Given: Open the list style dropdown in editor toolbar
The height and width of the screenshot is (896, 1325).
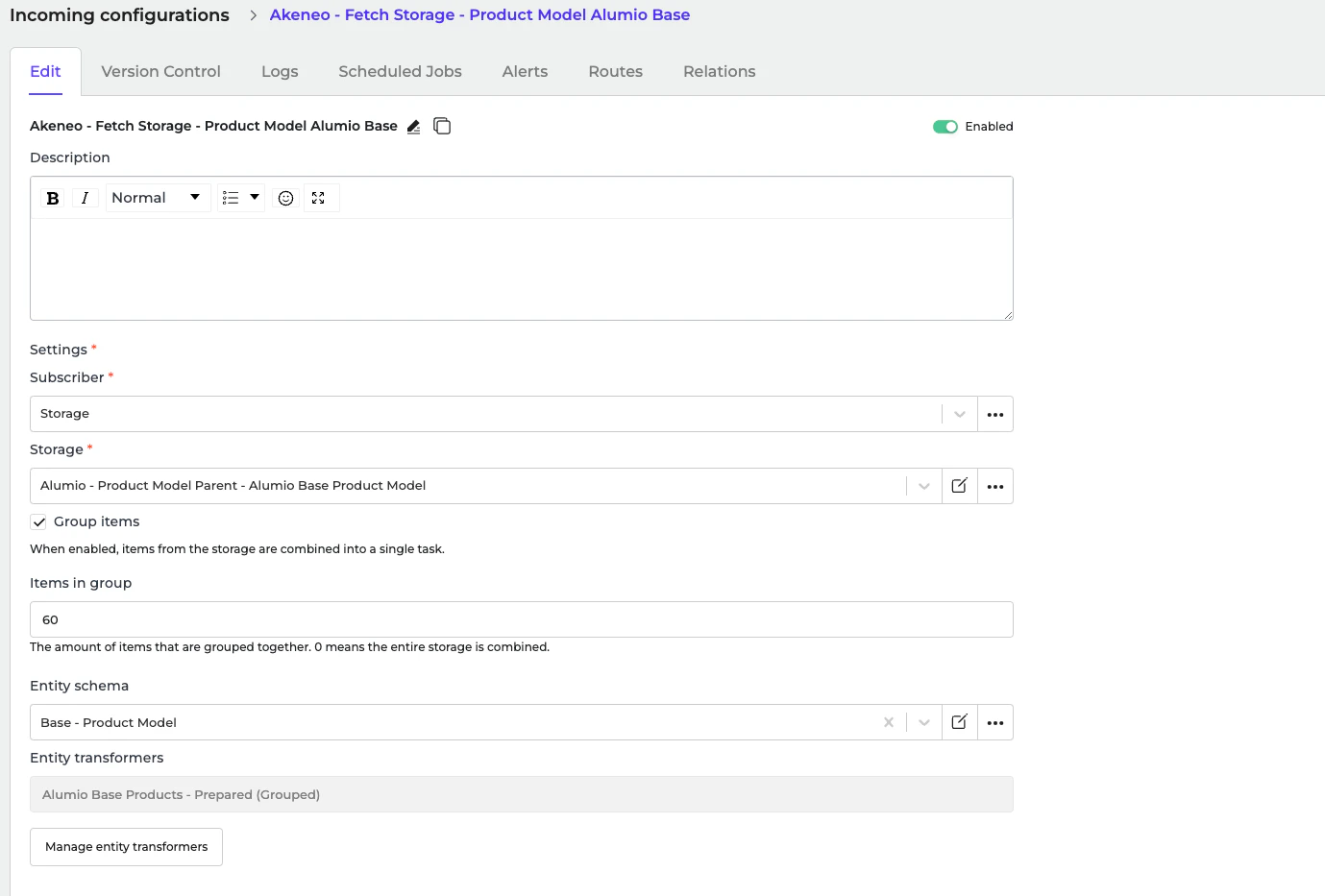Looking at the screenshot, I should click(x=241, y=198).
